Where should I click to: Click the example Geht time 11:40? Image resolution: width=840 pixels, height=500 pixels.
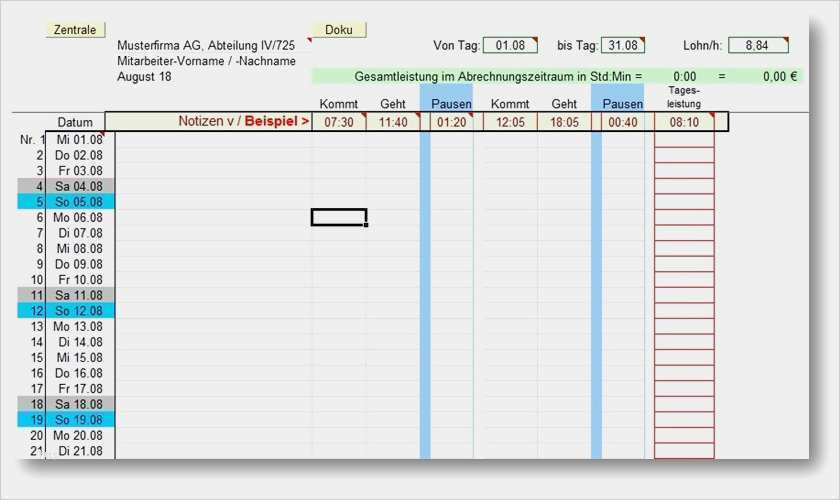[x=392, y=122]
